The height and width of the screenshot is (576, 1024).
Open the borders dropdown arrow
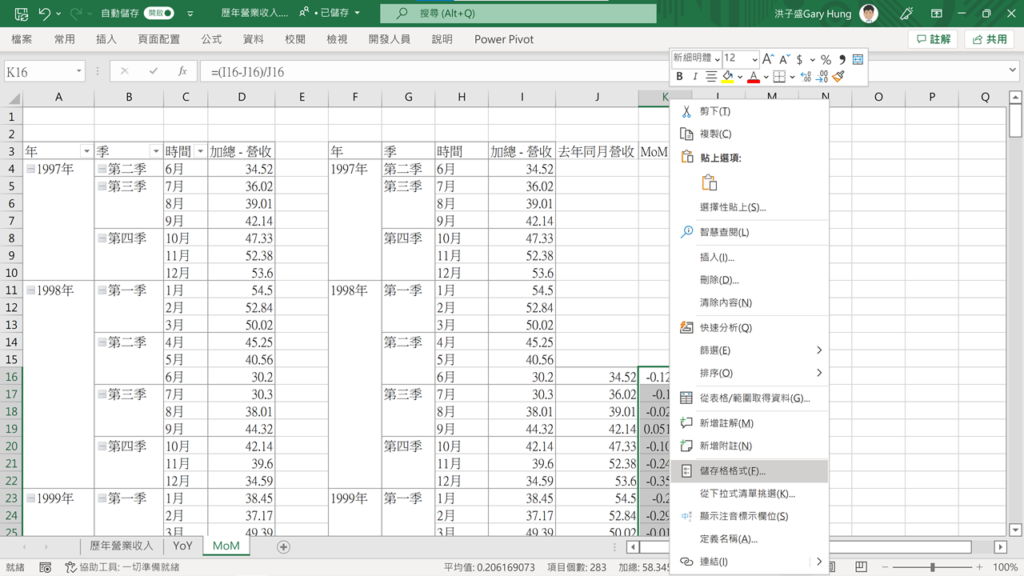coord(792,78)
